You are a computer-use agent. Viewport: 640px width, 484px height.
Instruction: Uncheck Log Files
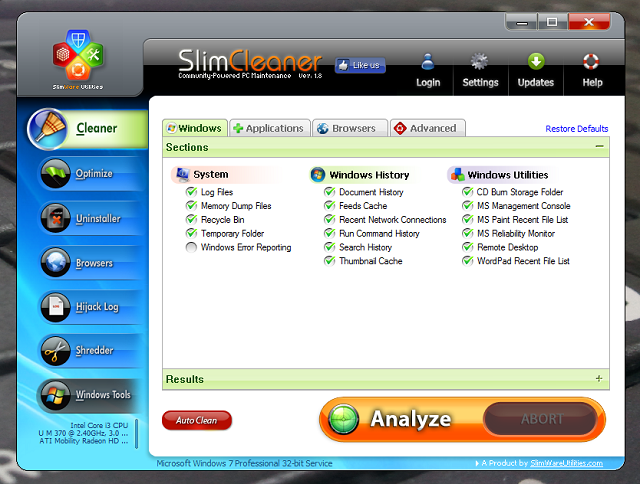click(191, 192)
